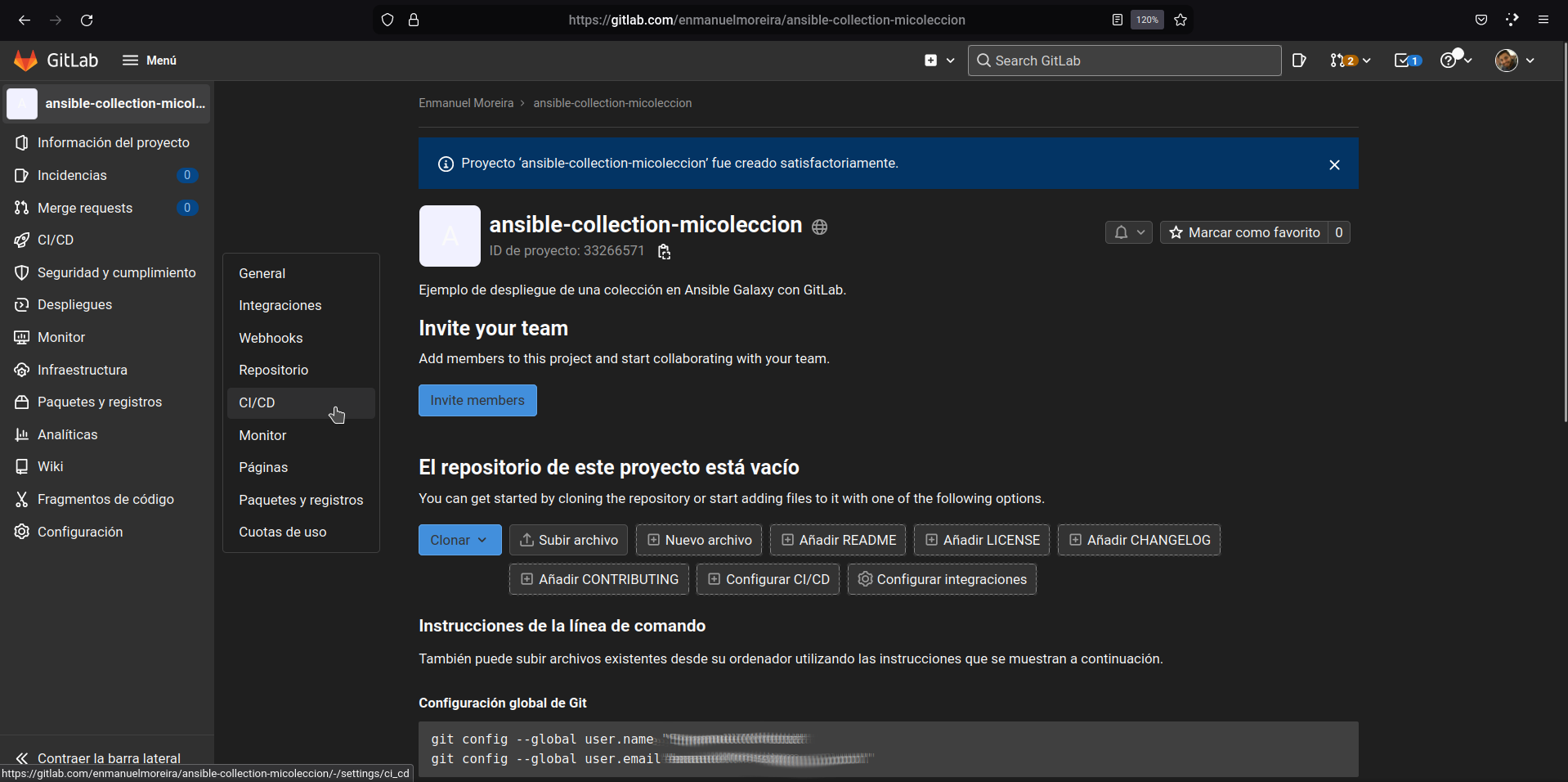
Task: Reload the page with the refresh icon
Action: [x=87, y=20]
